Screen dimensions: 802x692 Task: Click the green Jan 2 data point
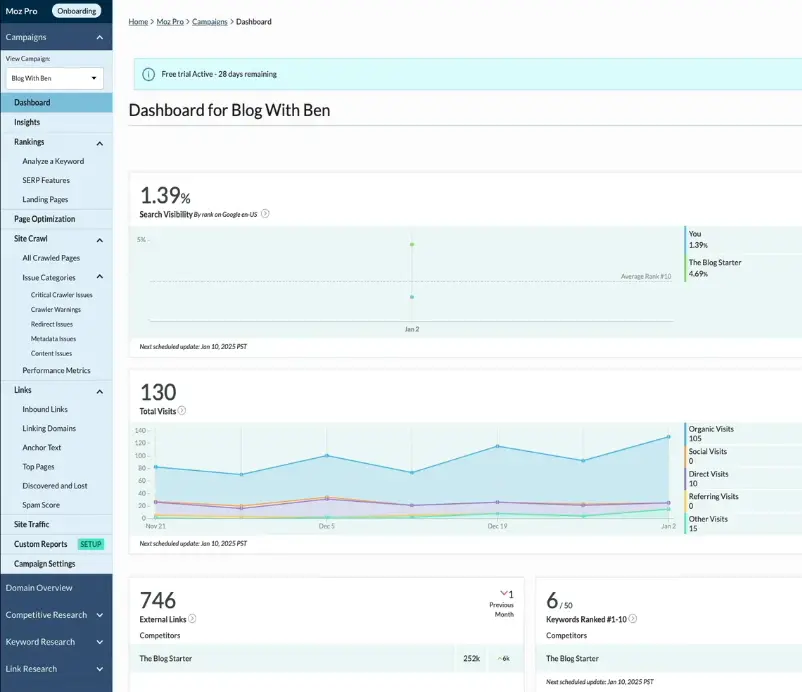pyautogui.click(x=412, y=244)
